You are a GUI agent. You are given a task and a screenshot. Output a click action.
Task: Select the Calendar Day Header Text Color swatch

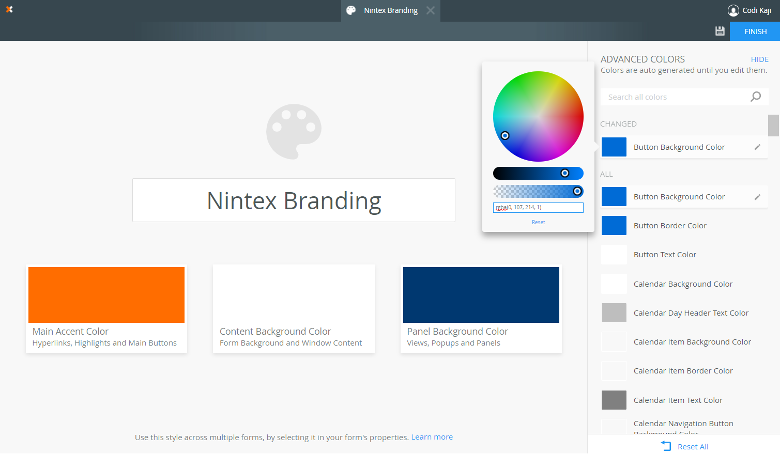coord(614,313)
